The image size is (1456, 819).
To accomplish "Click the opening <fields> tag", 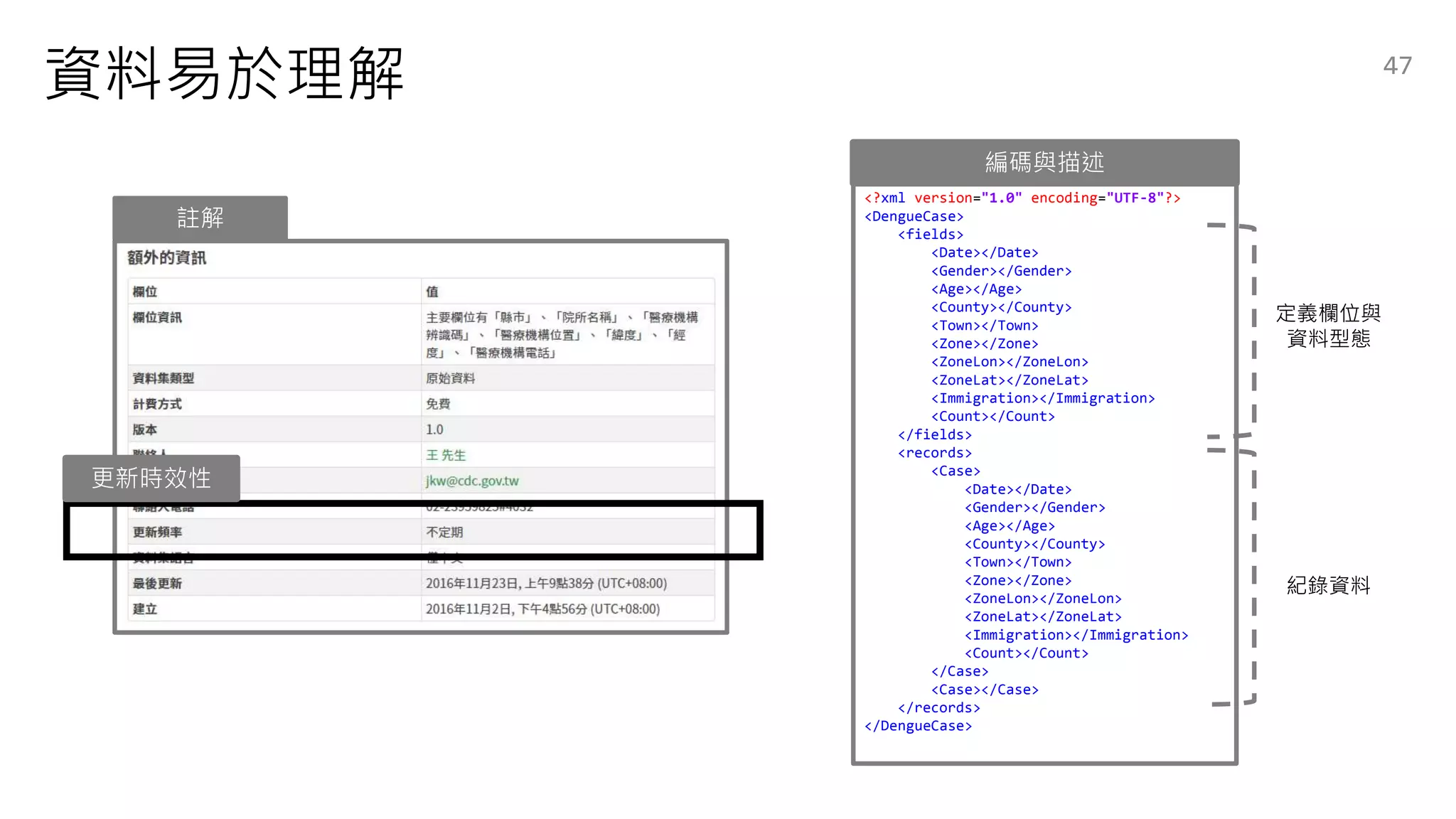I will (931, 234).
